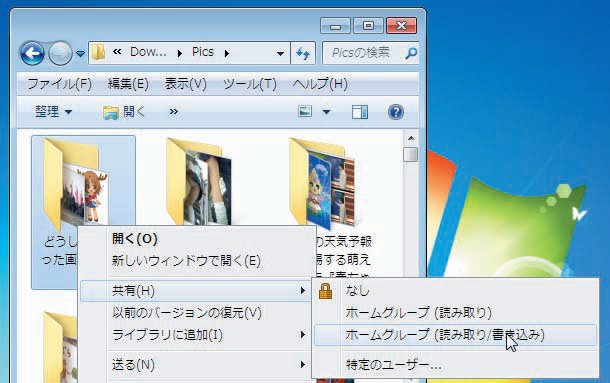
Task: Maximize the Explorer window
Action: (x=368, y=26)
